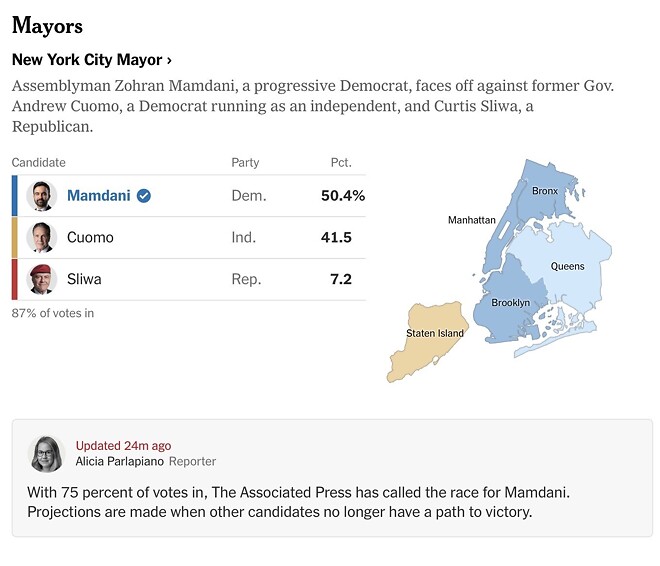Click the Cuomo candidate name

[90, 238]
